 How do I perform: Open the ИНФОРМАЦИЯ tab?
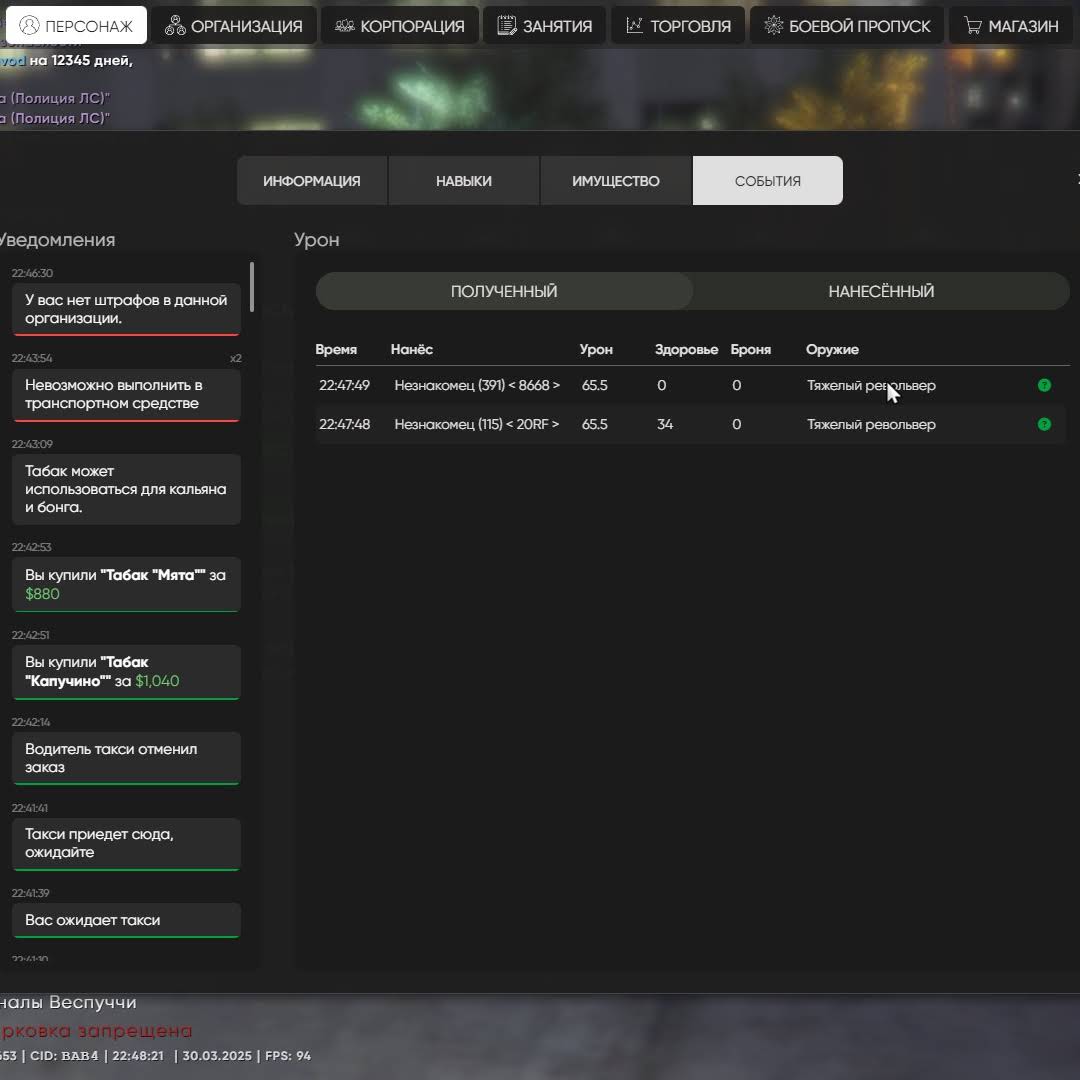312,181
